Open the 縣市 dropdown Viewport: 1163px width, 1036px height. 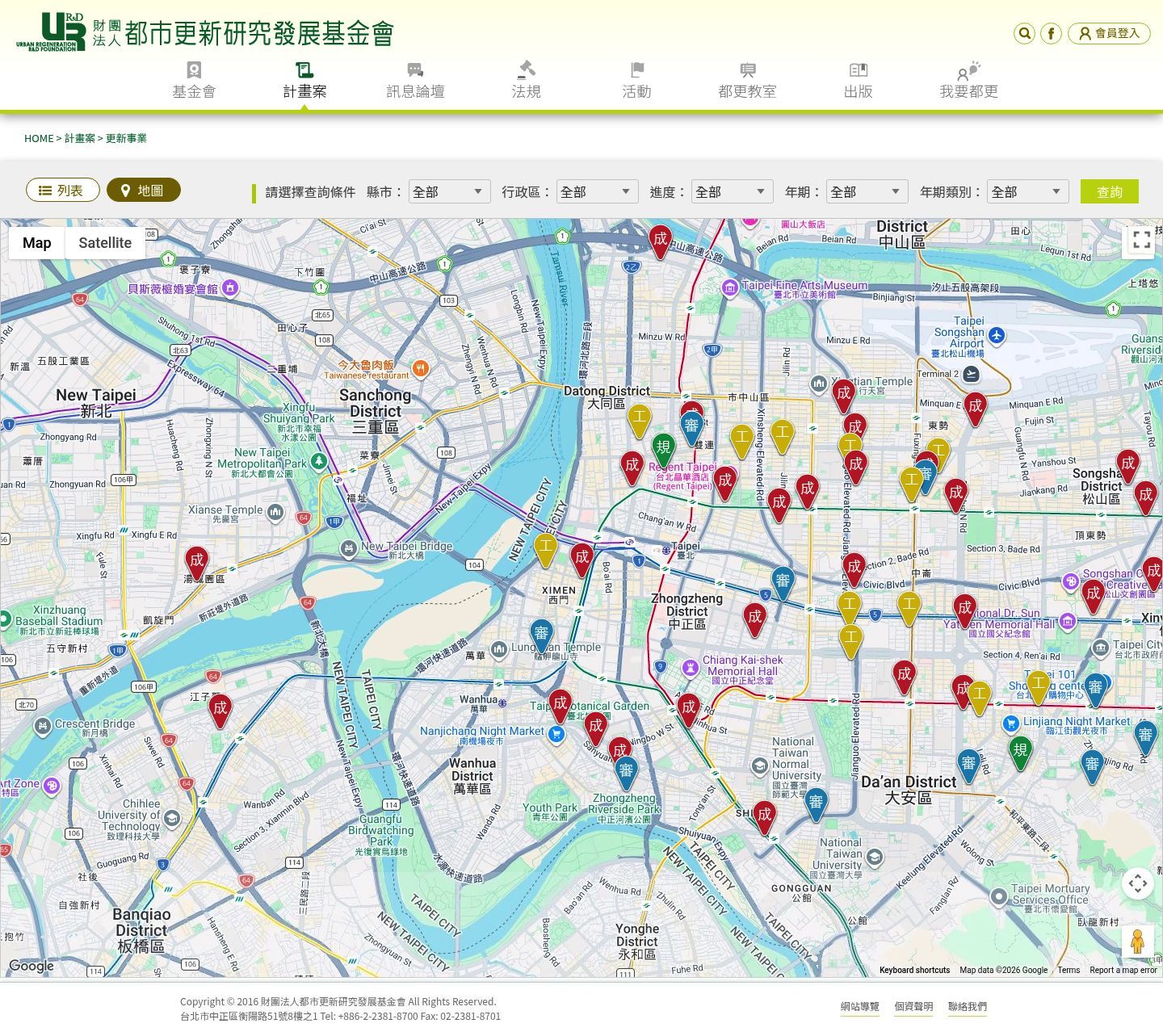click(x=449, y=191)
